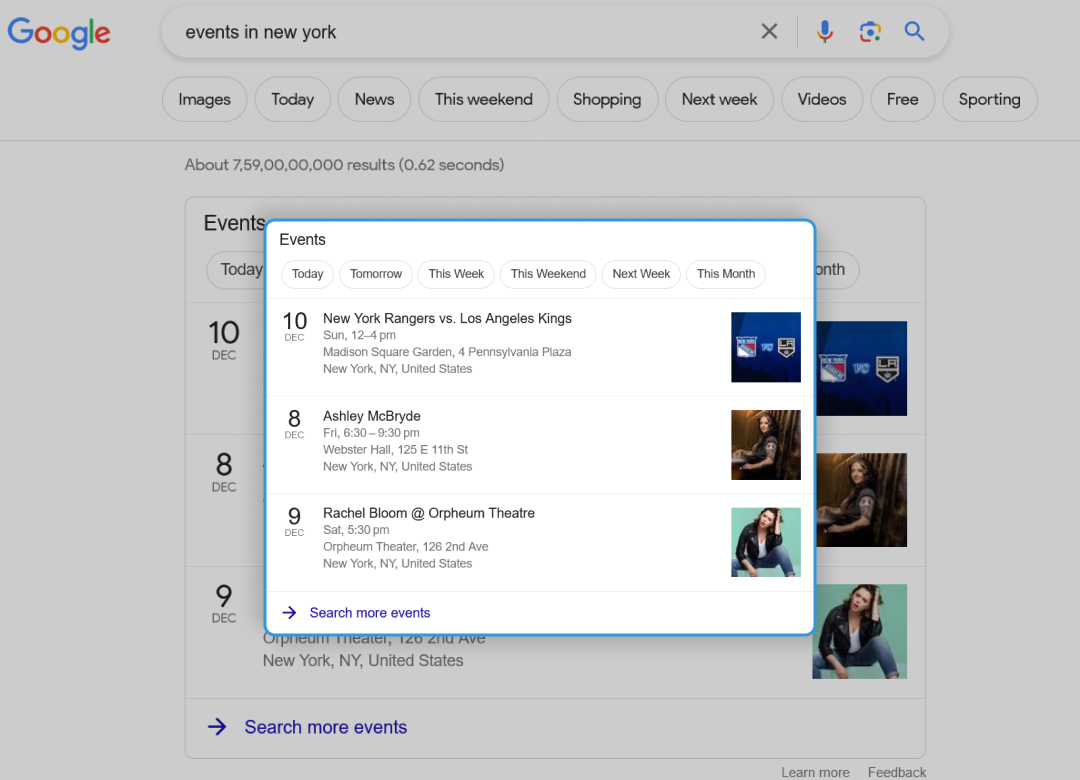The width and height of the screenshot is (1080, 780).
Task: Click arrow icon beside popup Search more events
Action: [x=290, y=613]
